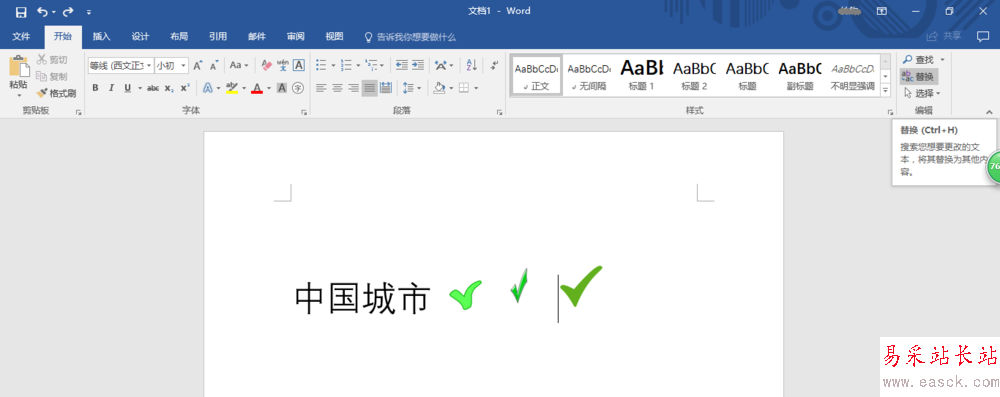Open the Customize Quick Access Toolbar dropdown
This screenshot has height=397, width=1000.
[x=89, y=12]
